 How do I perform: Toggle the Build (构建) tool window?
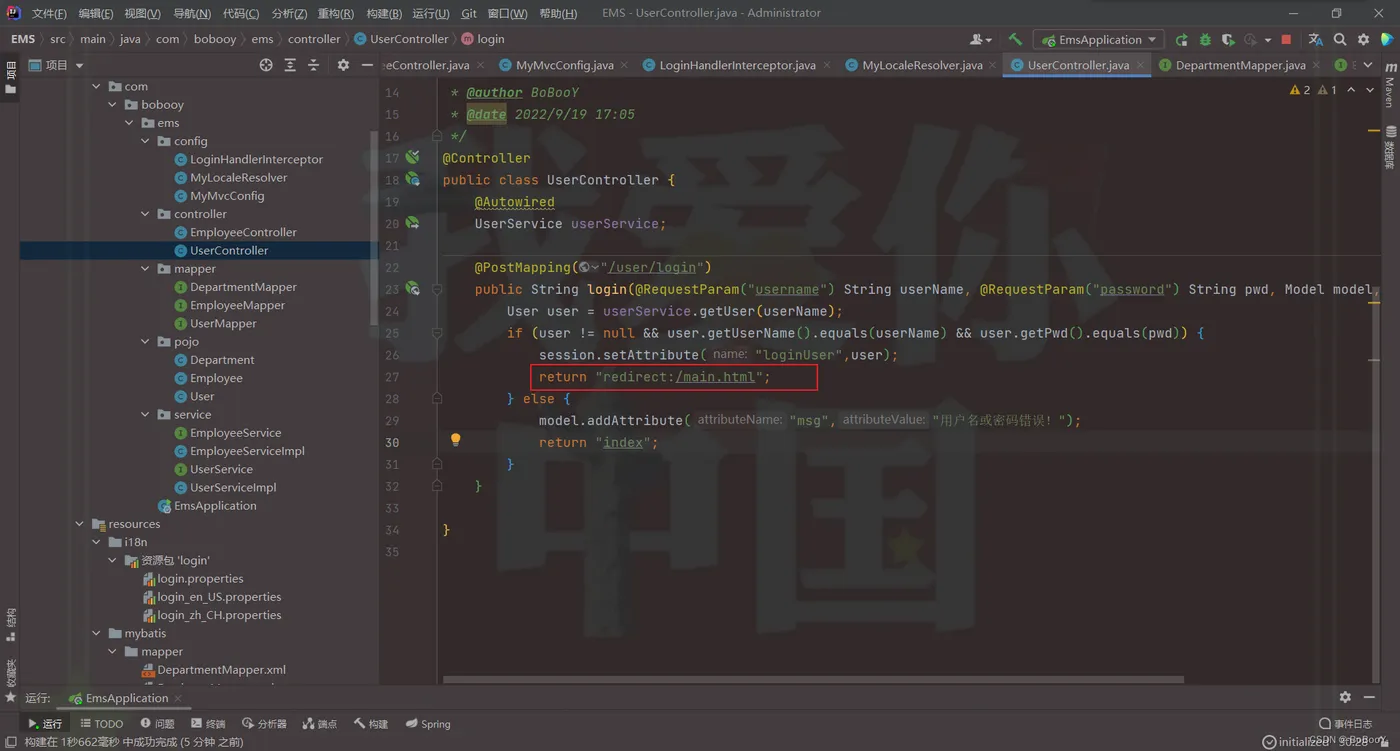pyautogui.click(x=370, y=724)
